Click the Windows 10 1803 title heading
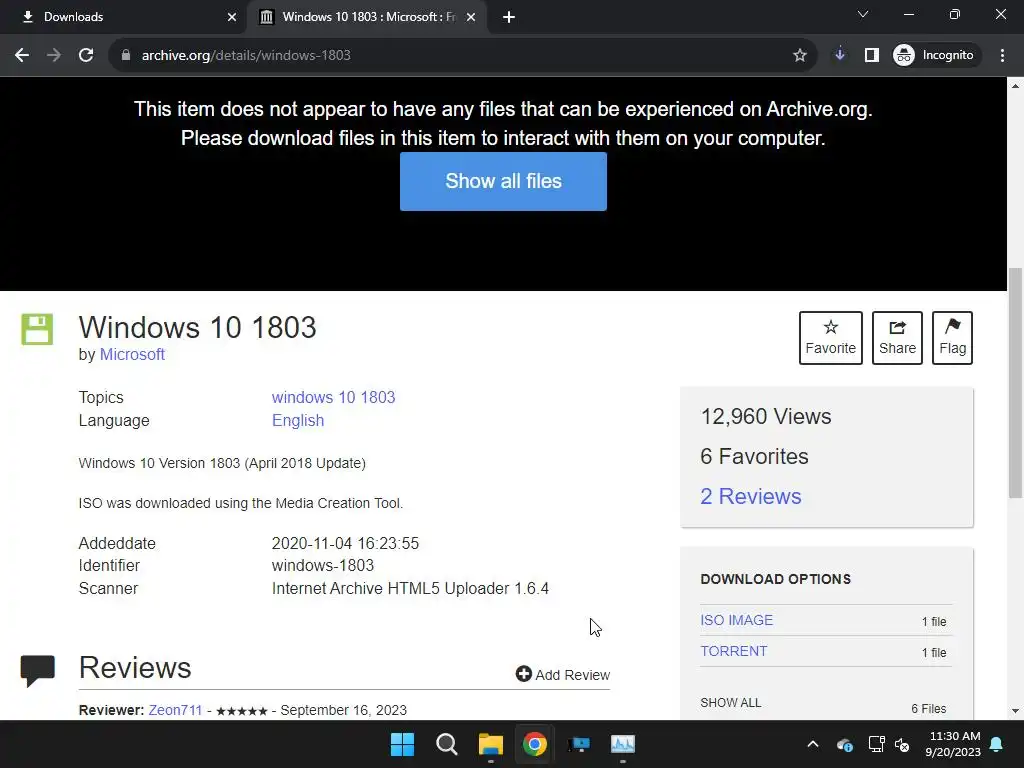Screen dimensions: 1024x768 click(x=197, y=328)
